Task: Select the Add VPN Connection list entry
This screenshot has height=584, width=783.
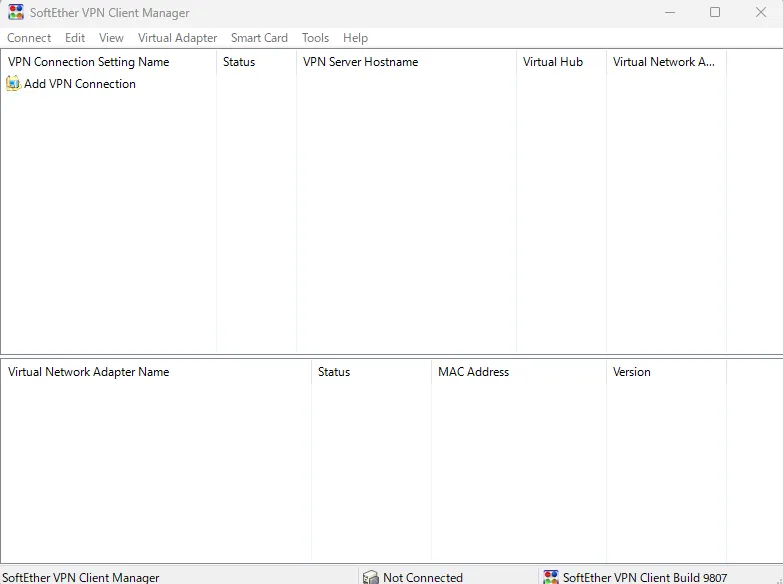Action: [80, 84]
